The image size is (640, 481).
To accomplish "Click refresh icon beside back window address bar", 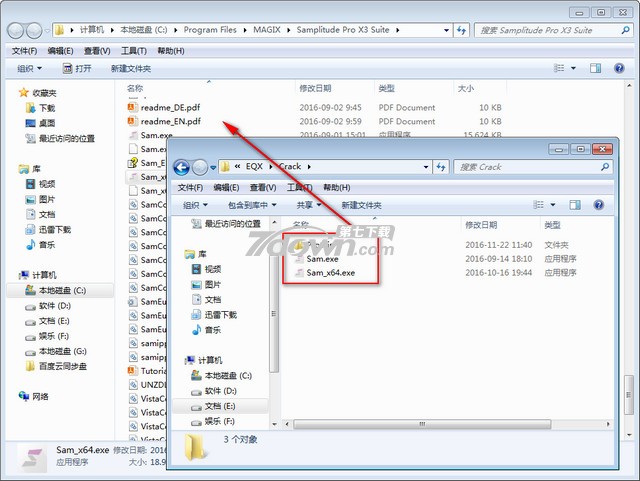I will [x=461, y=30].
